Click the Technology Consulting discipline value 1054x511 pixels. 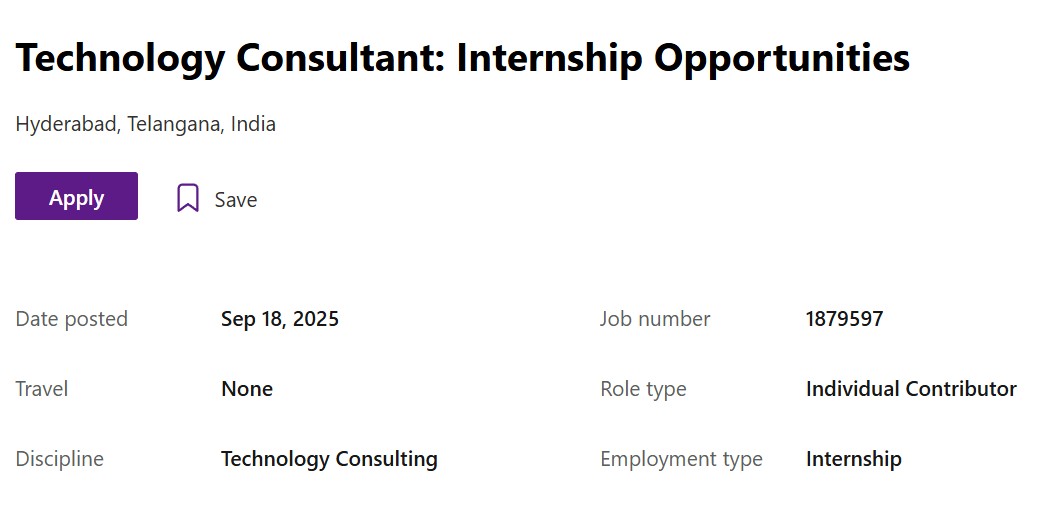coord(329,459)
